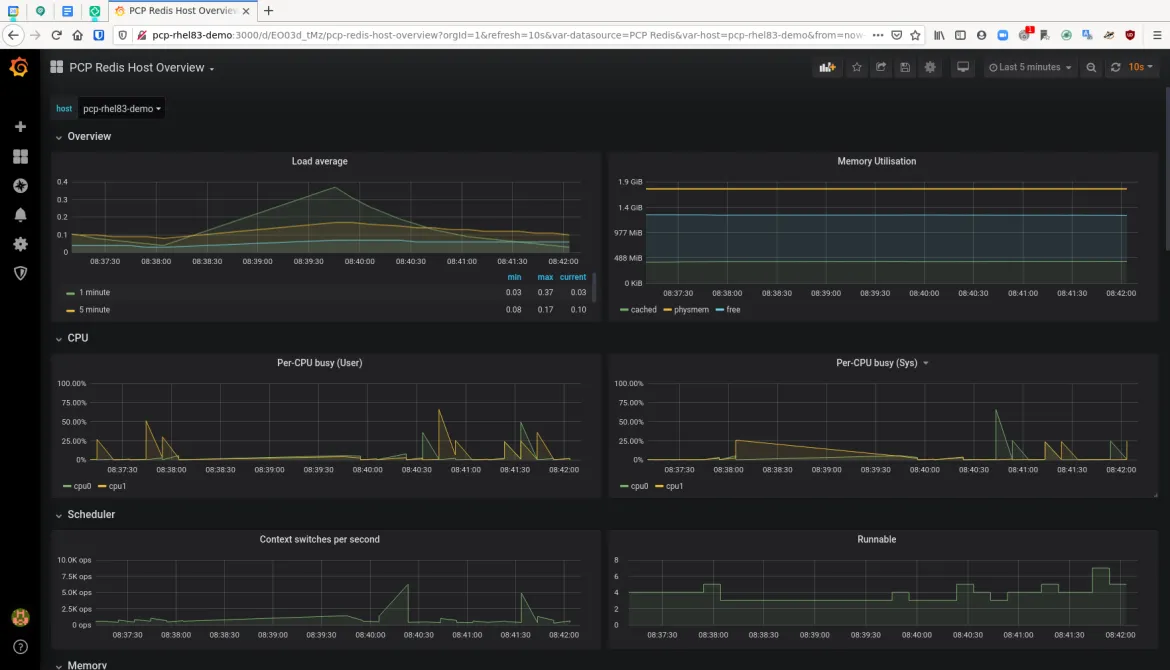1170x670 pixels.
Task: Open the Runnable panel title
Action: (876, 539)
